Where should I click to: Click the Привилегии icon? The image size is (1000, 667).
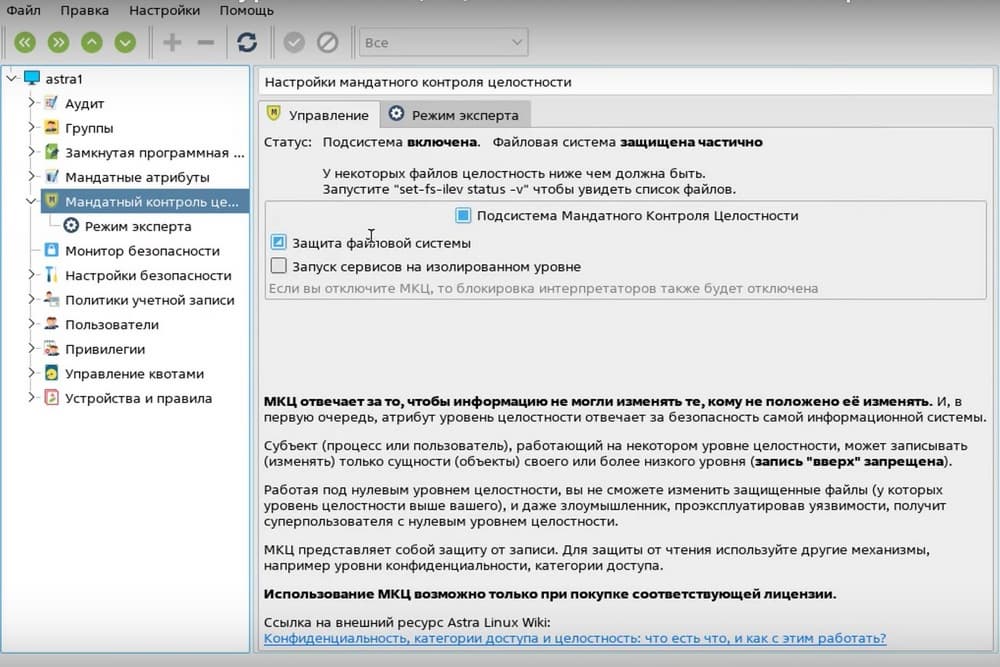[52, 348]
